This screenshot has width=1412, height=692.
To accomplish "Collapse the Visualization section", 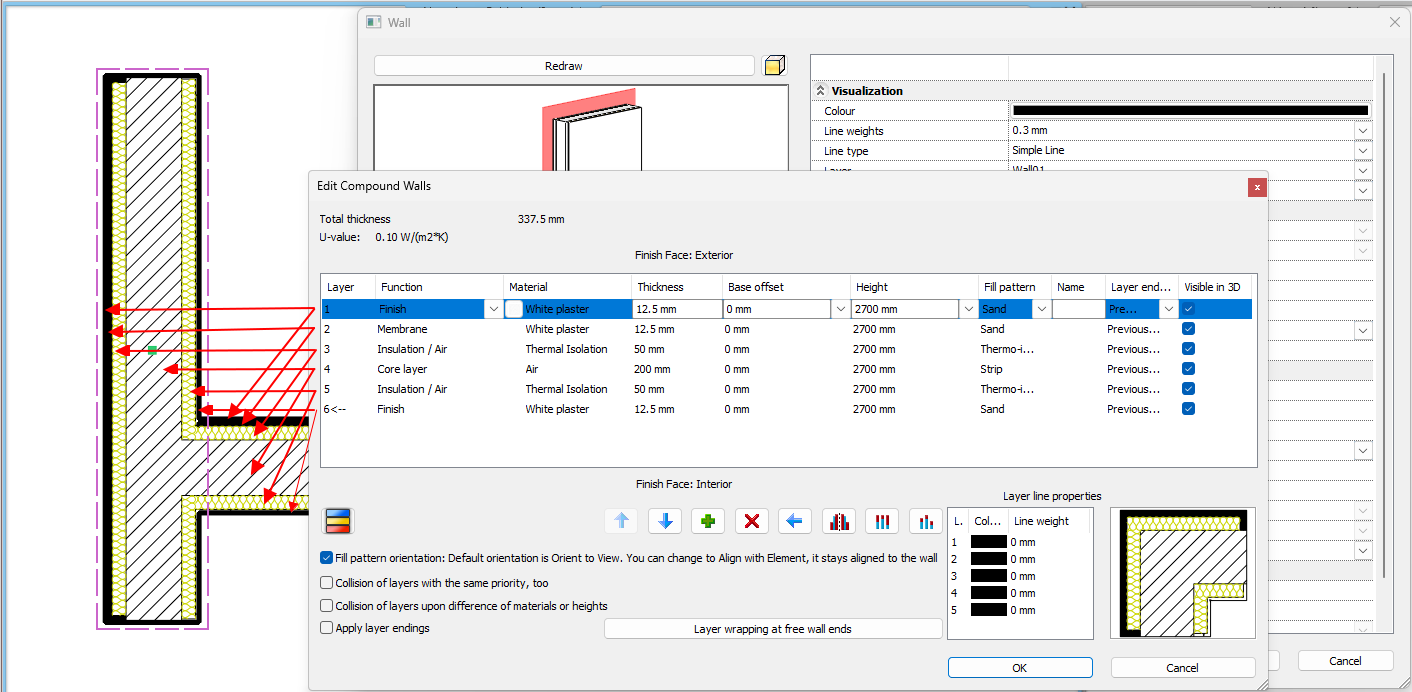I will pos(821,91).
